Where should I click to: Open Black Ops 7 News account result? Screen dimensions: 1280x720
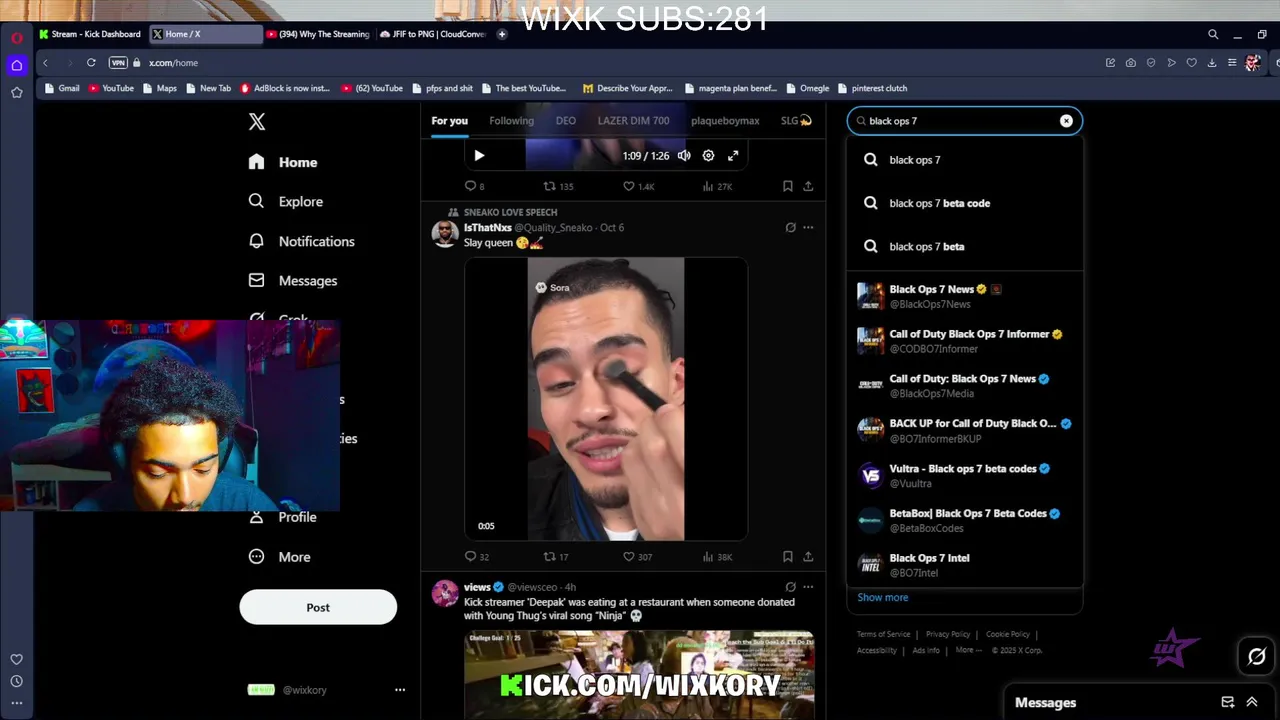964,296
